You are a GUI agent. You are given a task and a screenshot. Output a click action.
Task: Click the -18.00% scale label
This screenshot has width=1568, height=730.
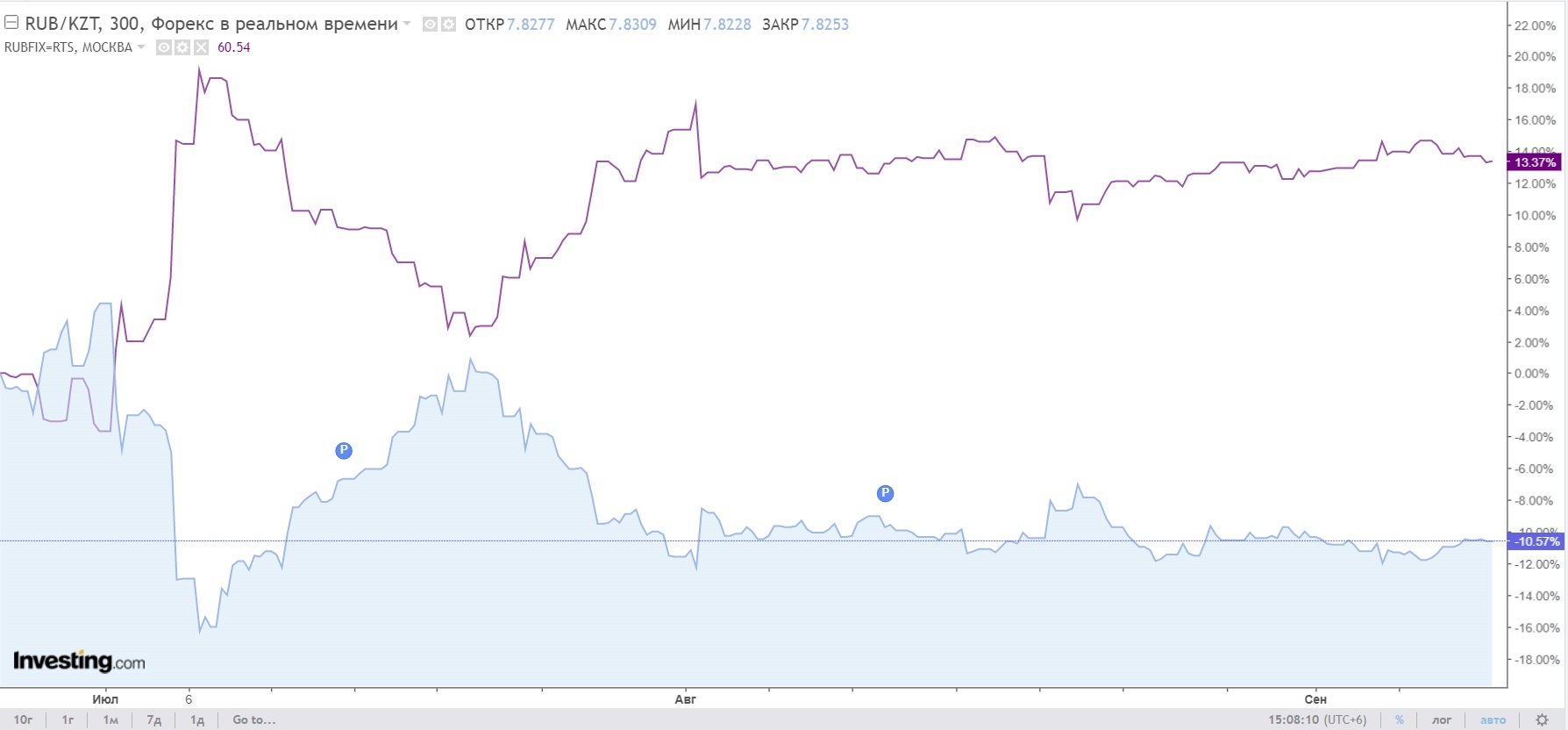[1536, 660]
